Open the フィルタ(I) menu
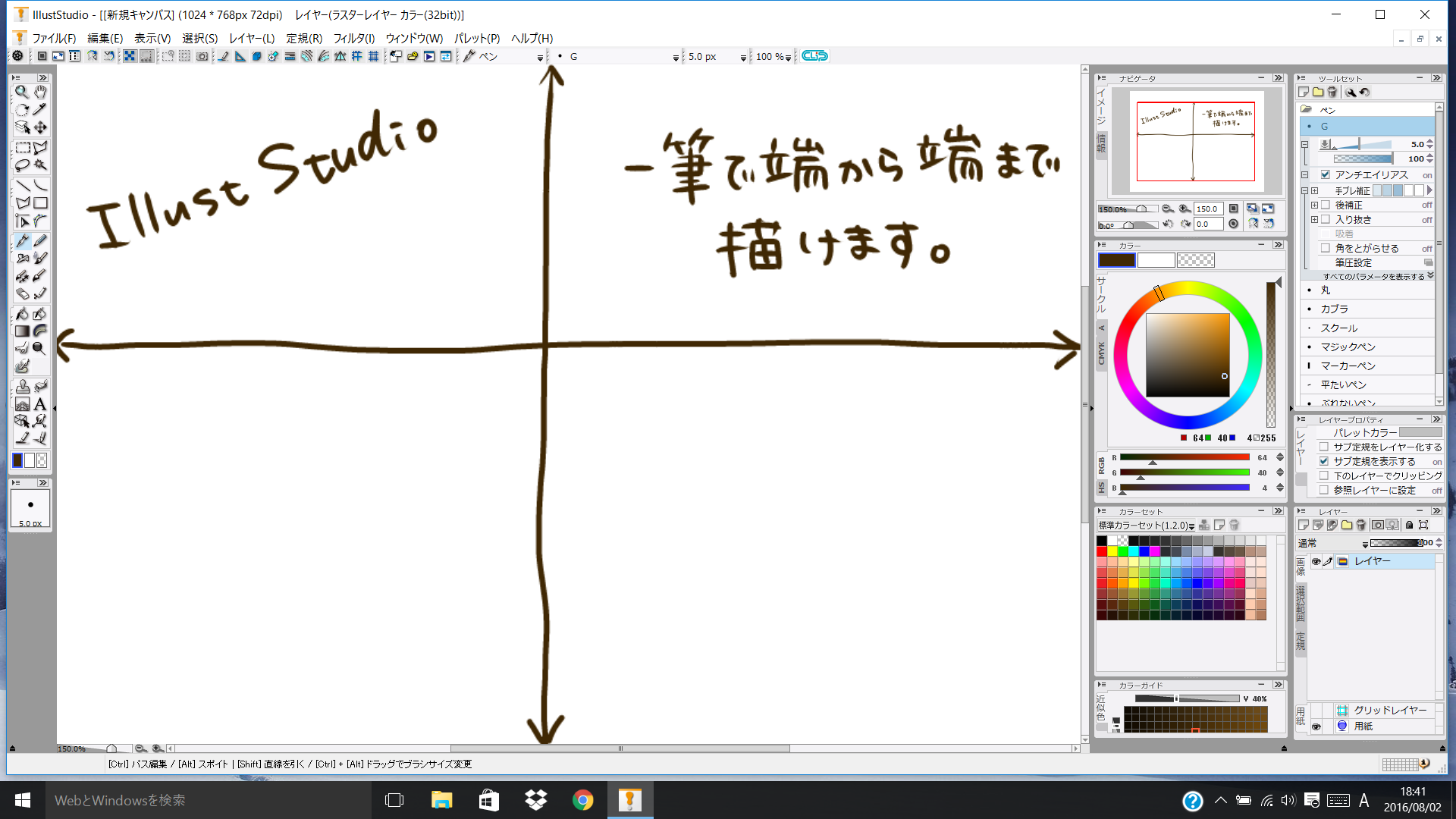This screenshot has height=819, width=1456. click(x=354, y=38)
